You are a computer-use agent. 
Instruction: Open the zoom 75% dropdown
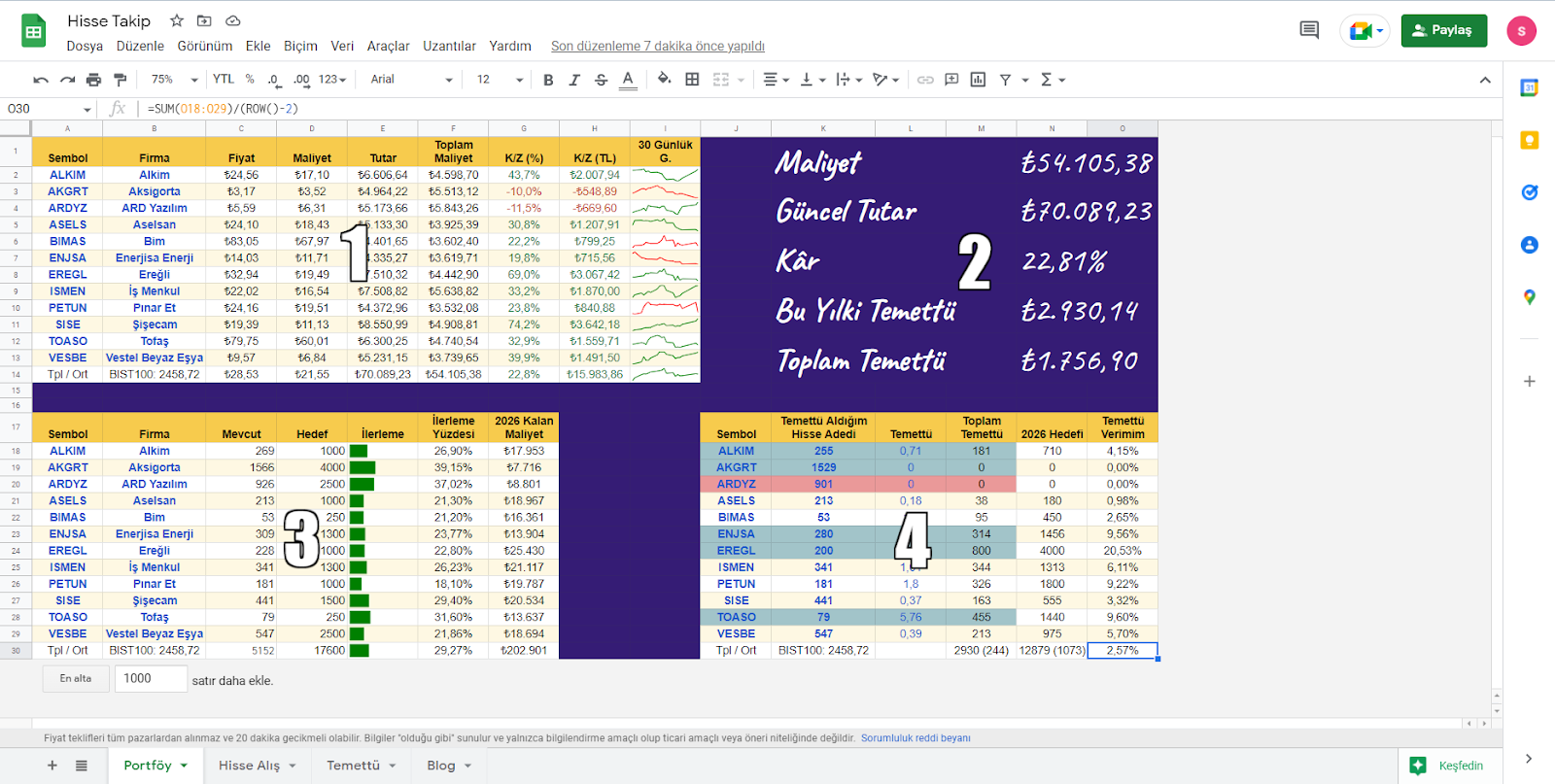[174, 80]
